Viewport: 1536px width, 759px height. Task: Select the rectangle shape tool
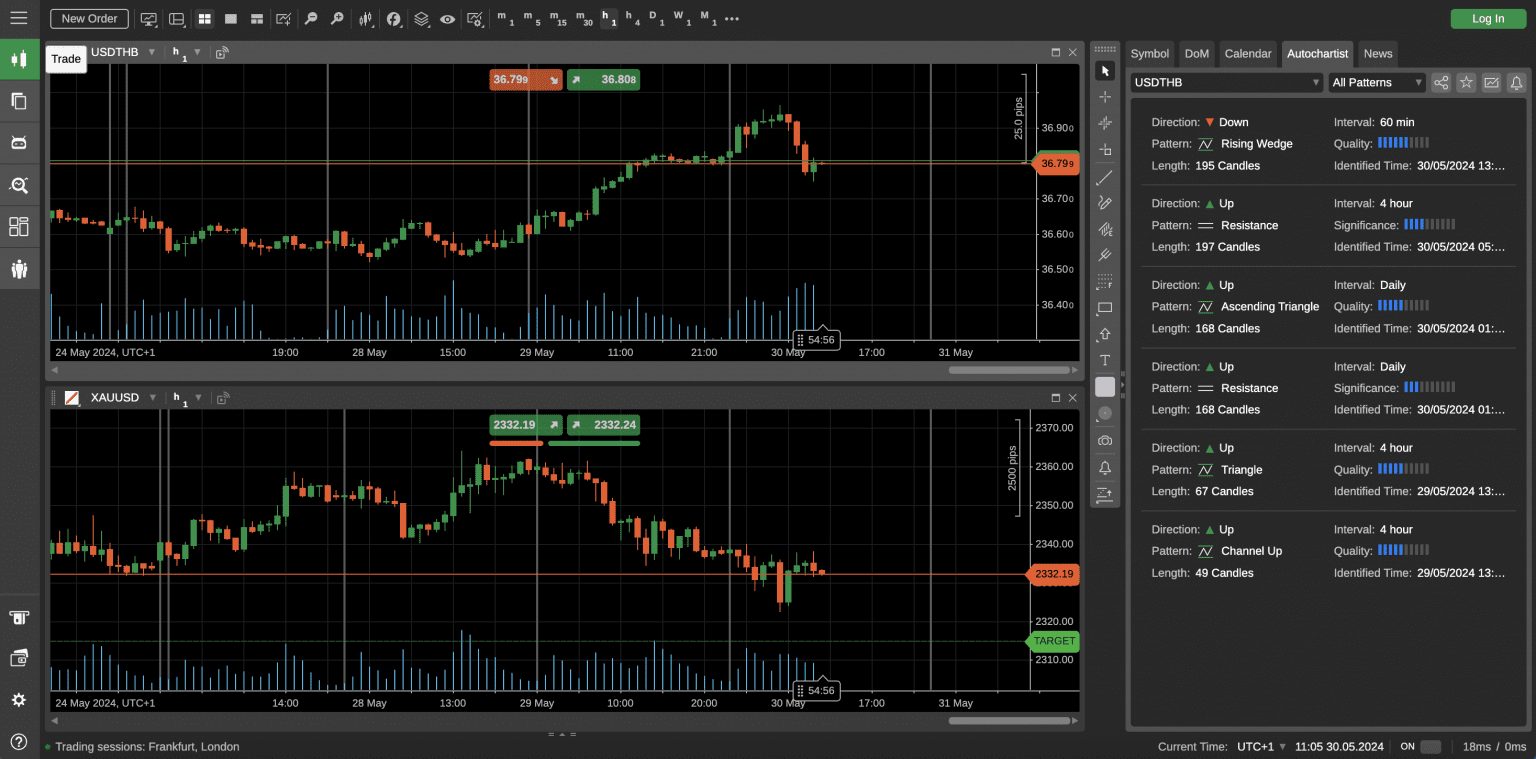(x=1105, y=308)
